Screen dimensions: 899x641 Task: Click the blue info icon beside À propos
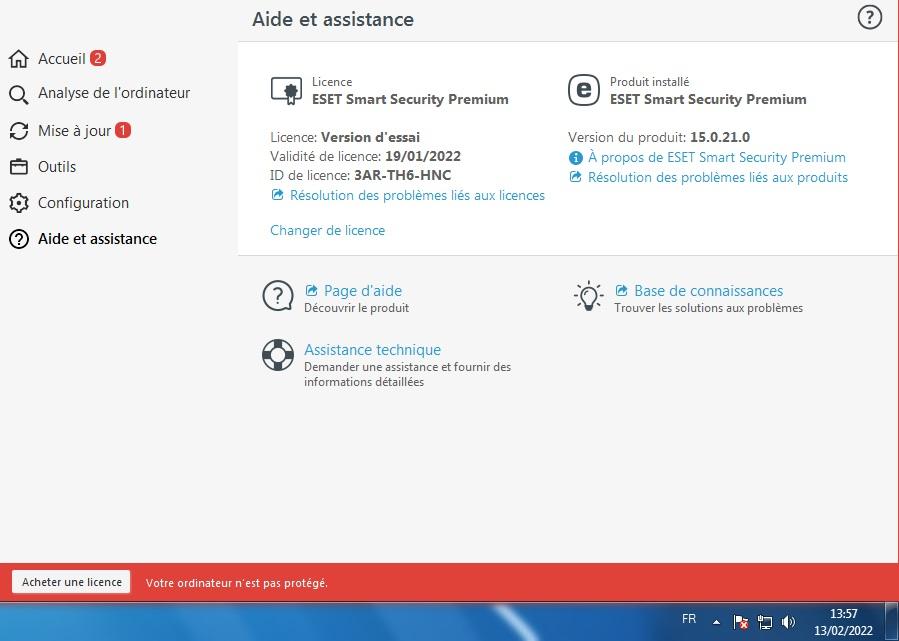coord(575,158)
